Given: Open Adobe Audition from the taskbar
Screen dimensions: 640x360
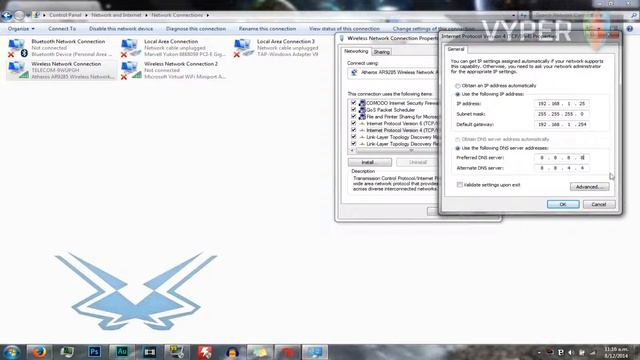Looking at the screenshot, I should 122,352.
